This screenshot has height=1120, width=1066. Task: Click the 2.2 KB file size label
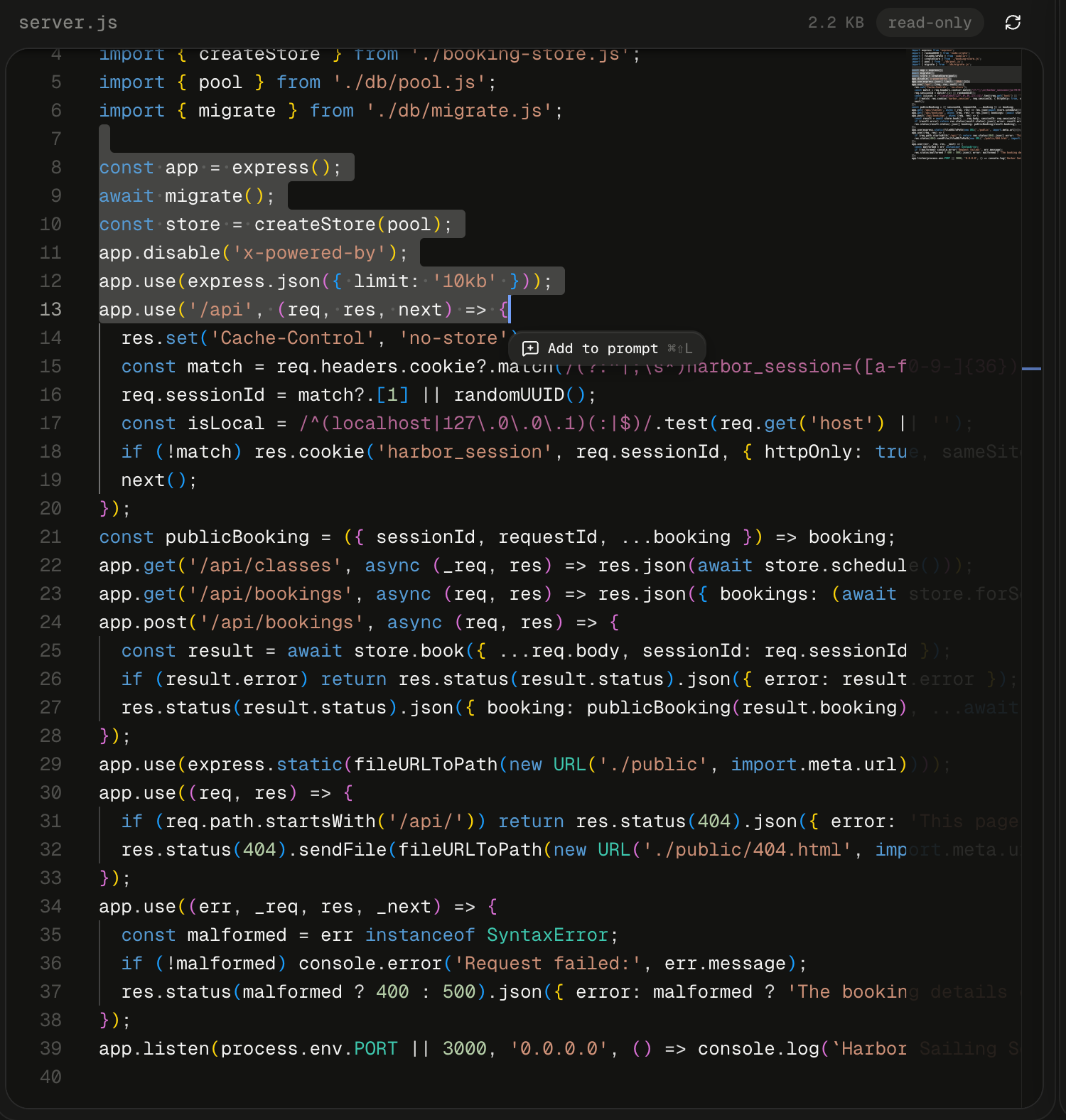(x=836, y=23)
